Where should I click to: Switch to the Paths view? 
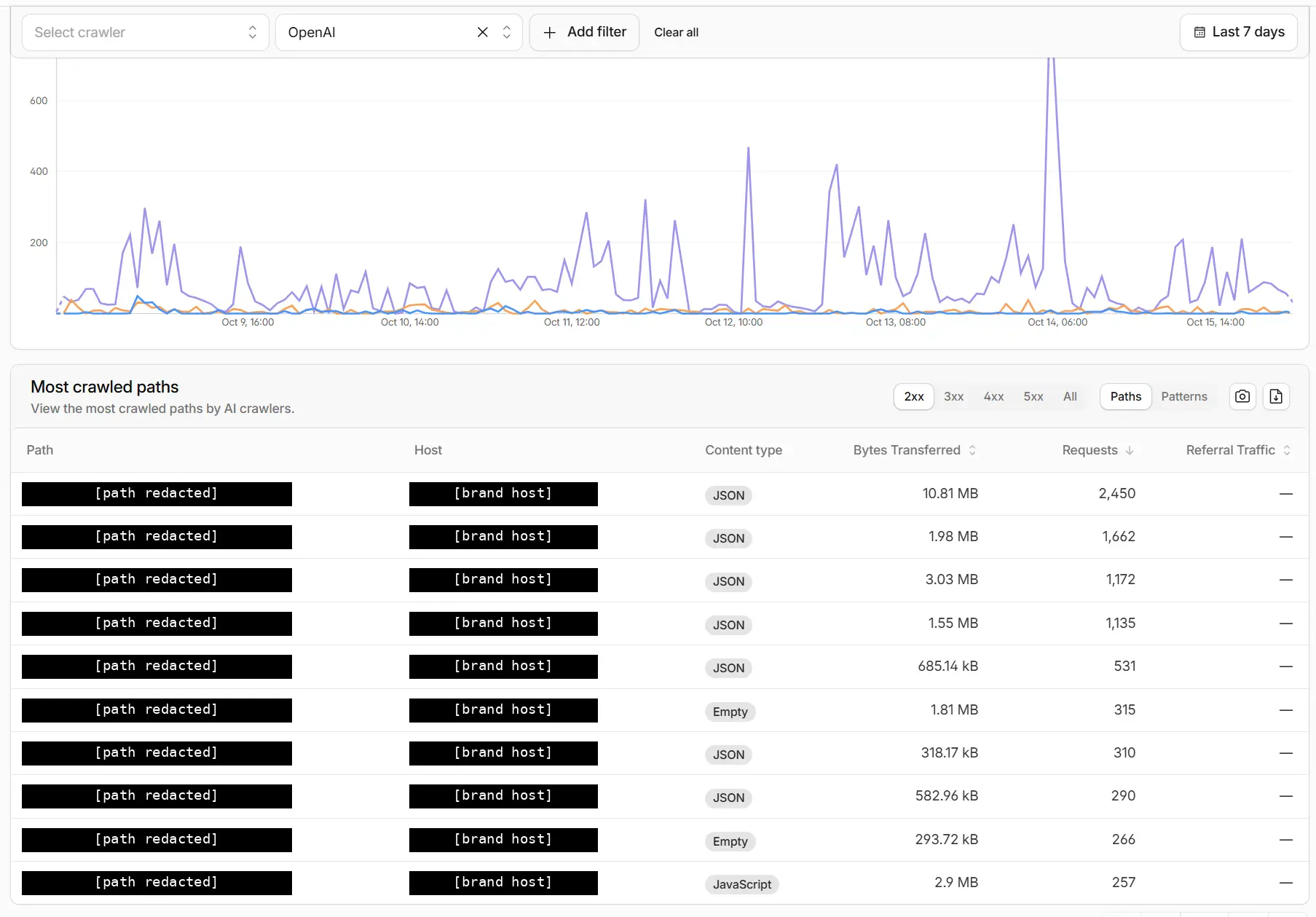click(1125, 396)
